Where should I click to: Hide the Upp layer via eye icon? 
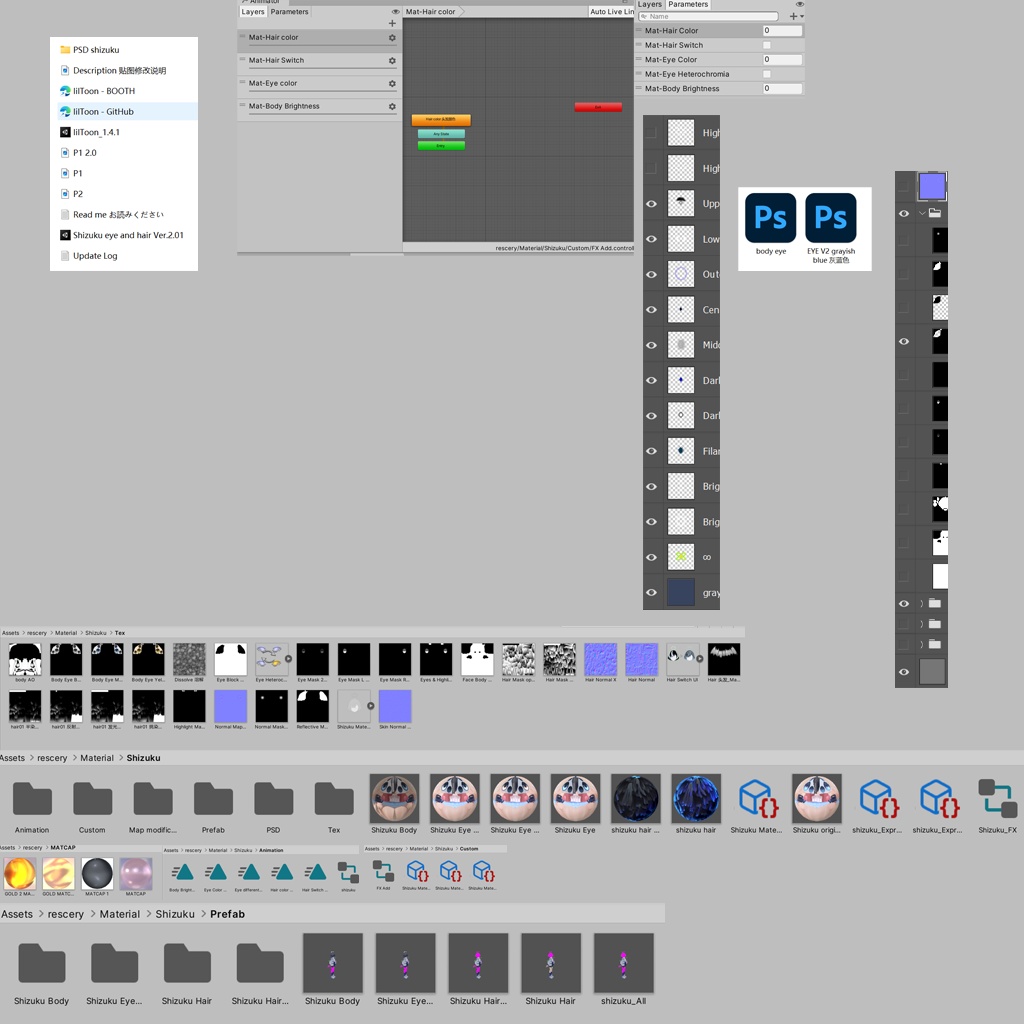point(651,204)
